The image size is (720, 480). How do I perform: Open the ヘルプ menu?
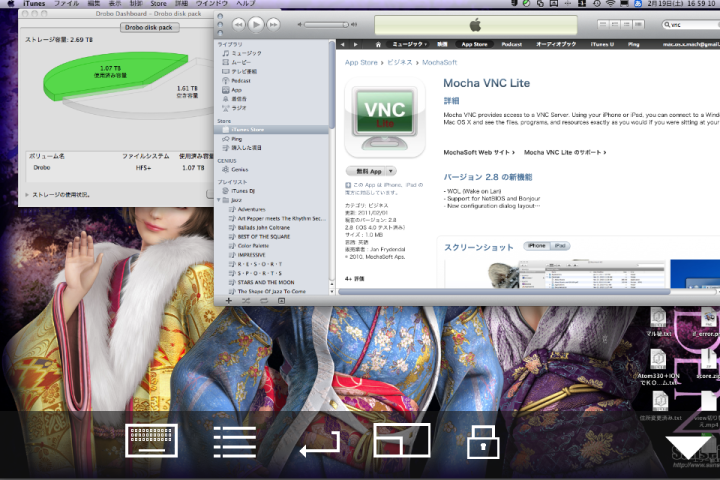(246, 4)
